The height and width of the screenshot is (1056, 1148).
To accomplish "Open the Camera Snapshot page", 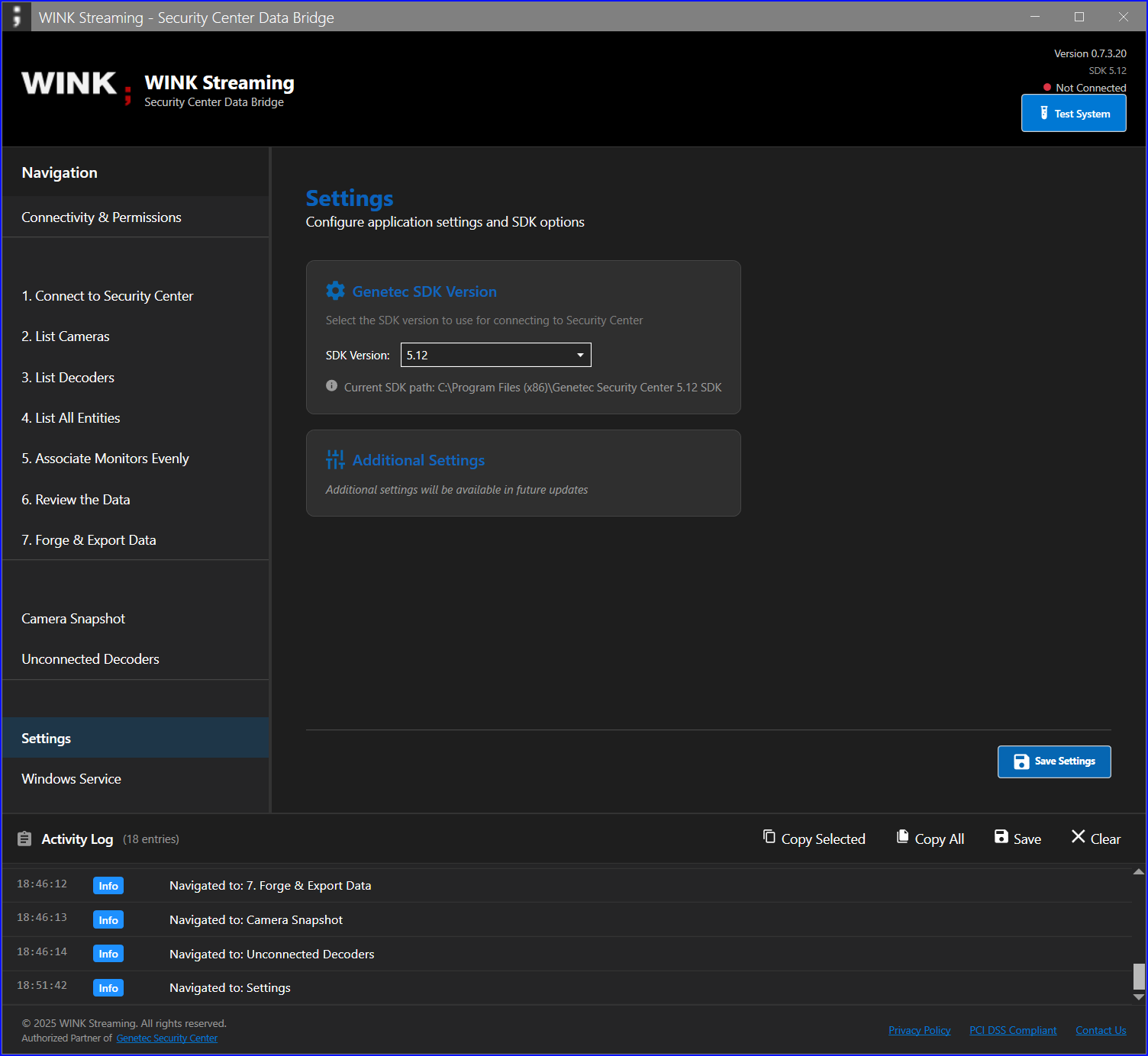I will click(x=135, y=619).
